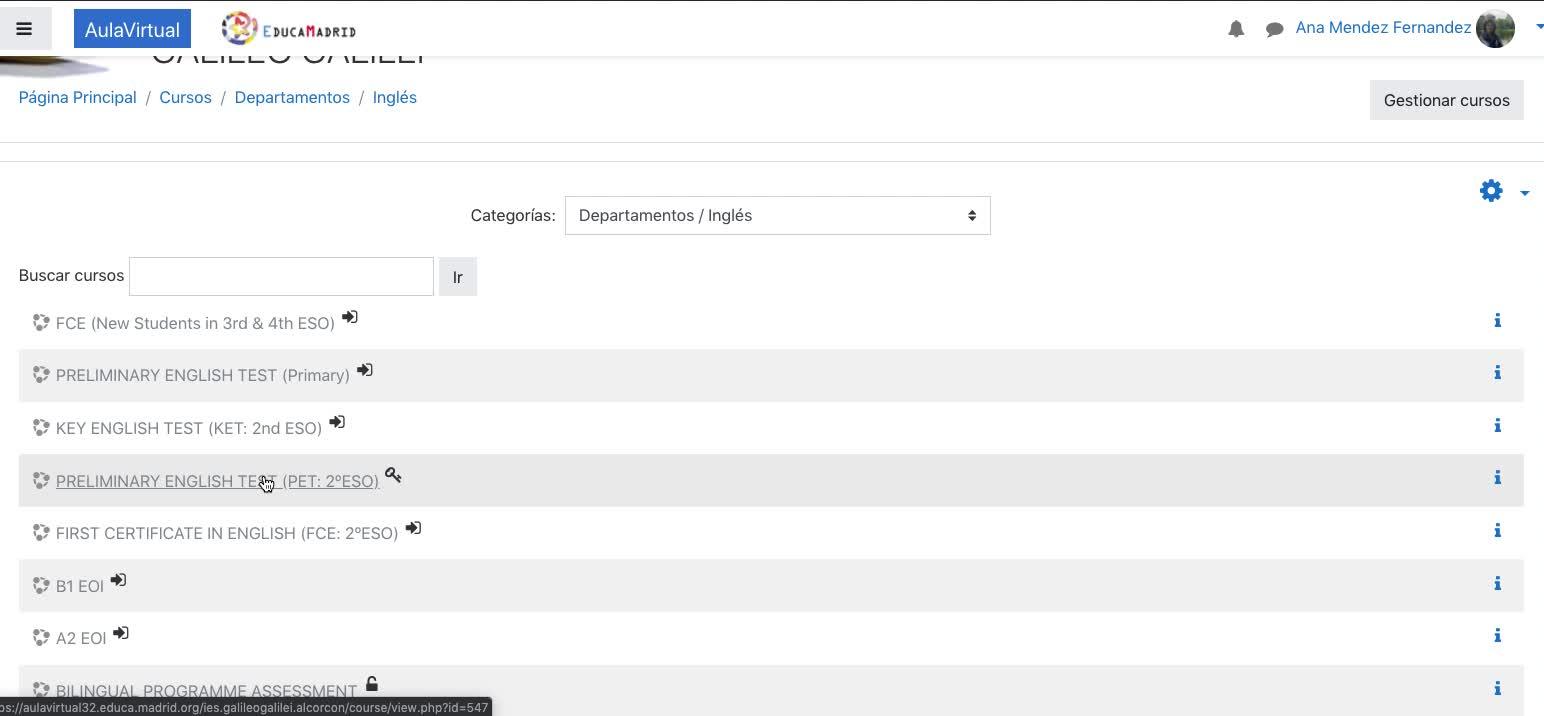Screen dimensions: 1544x716
Task: Show info for A2 EOI course
Action: pyautogui.click(x=1497, y=636)
